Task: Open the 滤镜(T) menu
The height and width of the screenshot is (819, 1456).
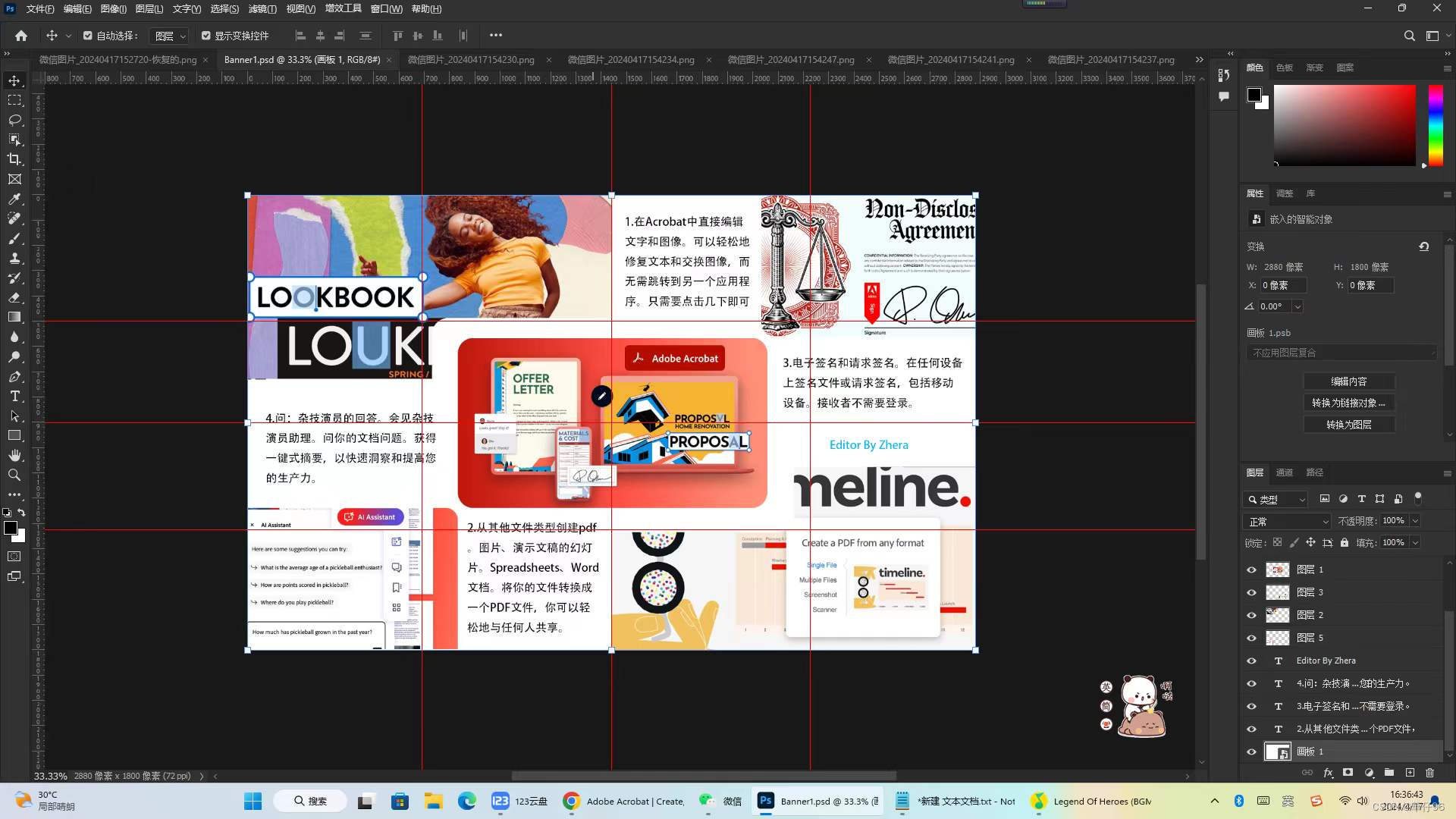Action: [x=262, y=9]
